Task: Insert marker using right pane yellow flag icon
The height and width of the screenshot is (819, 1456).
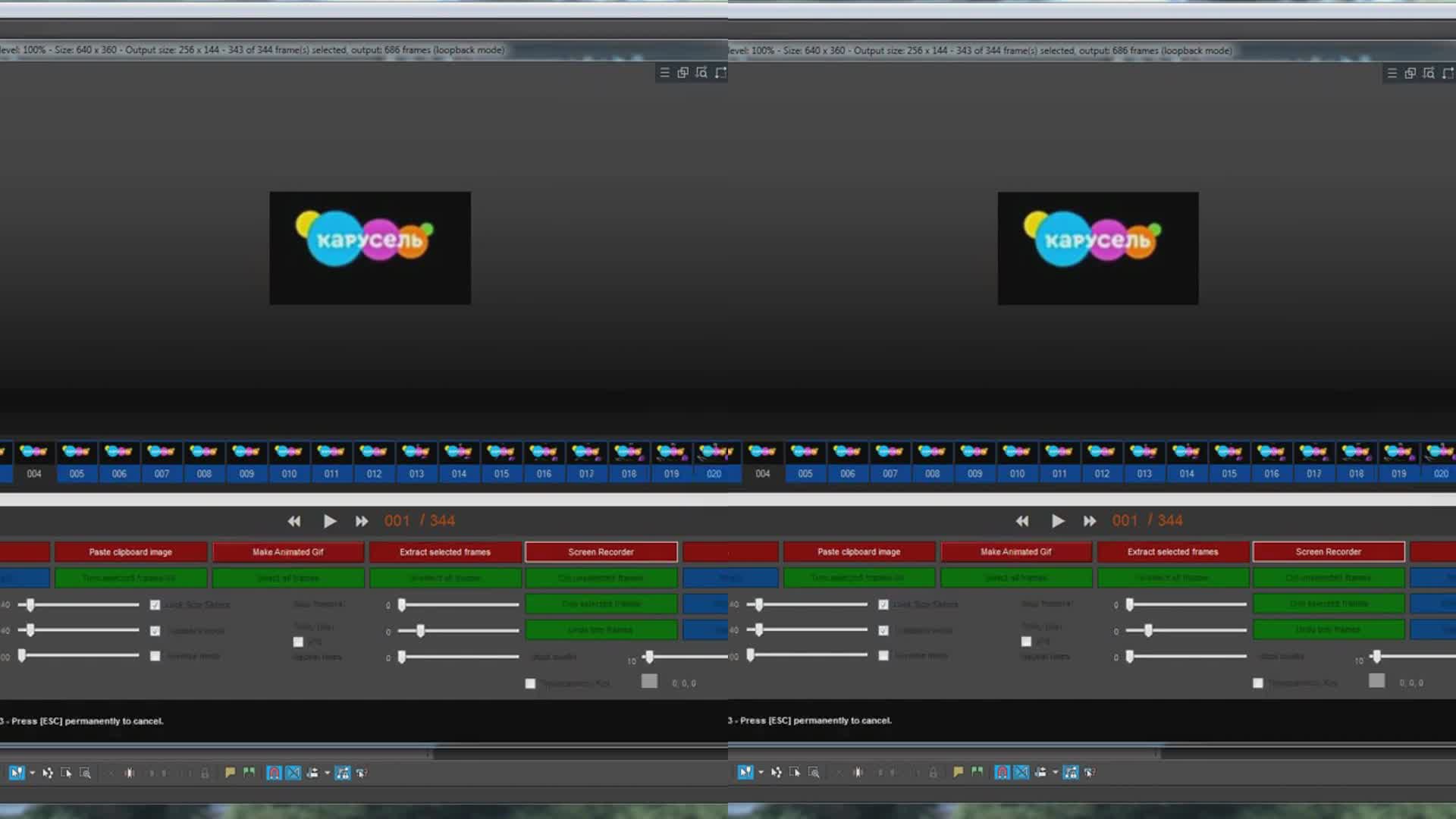Action: click(x=958, y=771)
